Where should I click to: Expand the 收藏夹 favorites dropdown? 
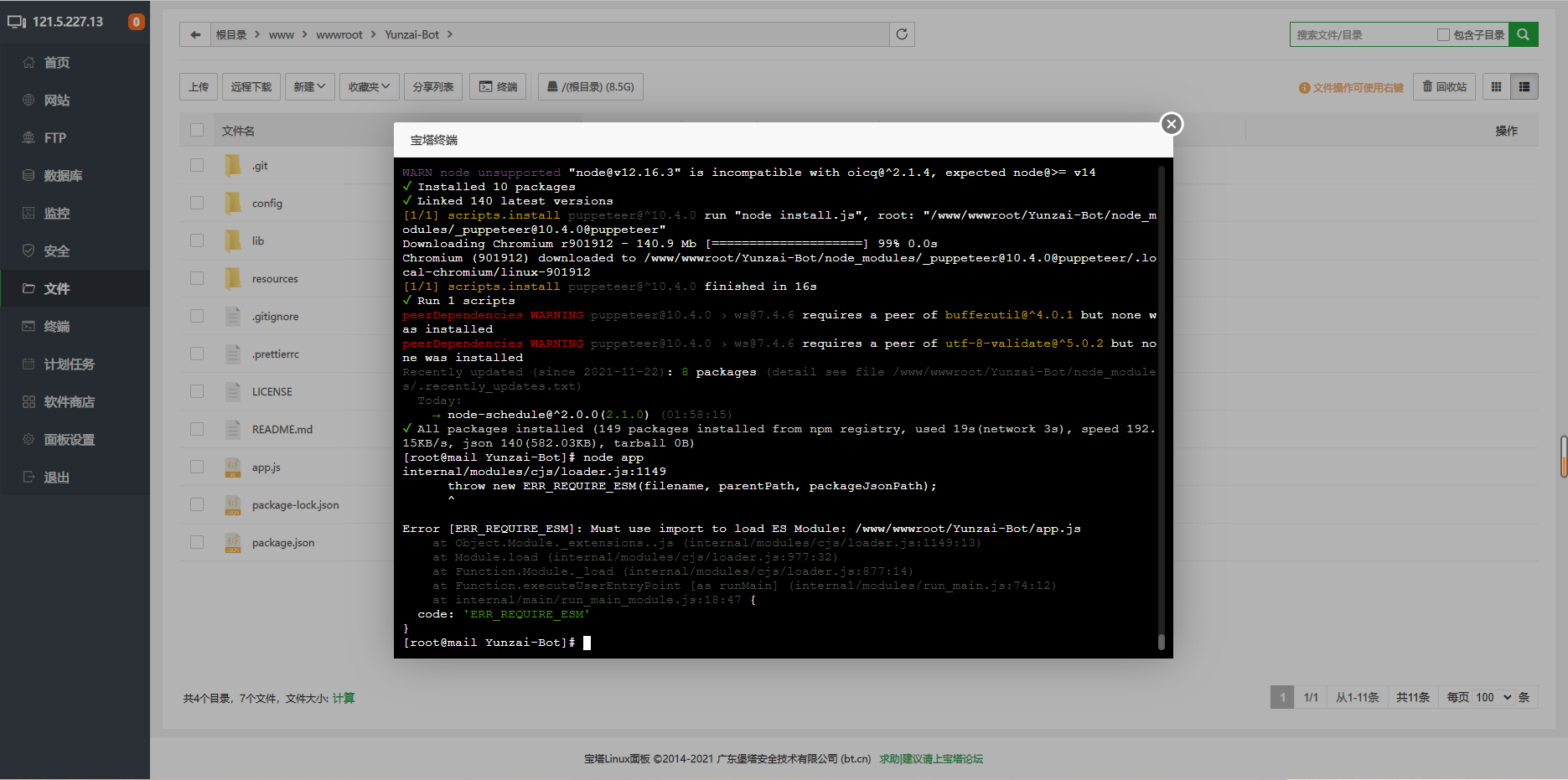pos(369,86)
